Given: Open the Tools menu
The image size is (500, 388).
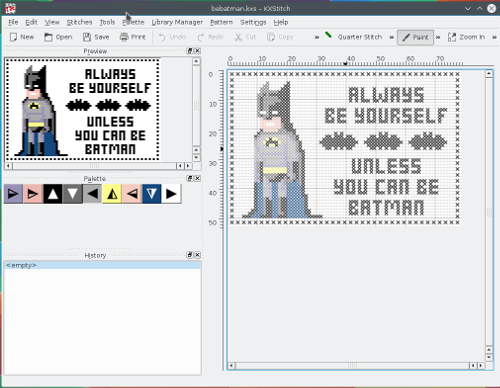Looking at the screenshot, I should (107, 22).
